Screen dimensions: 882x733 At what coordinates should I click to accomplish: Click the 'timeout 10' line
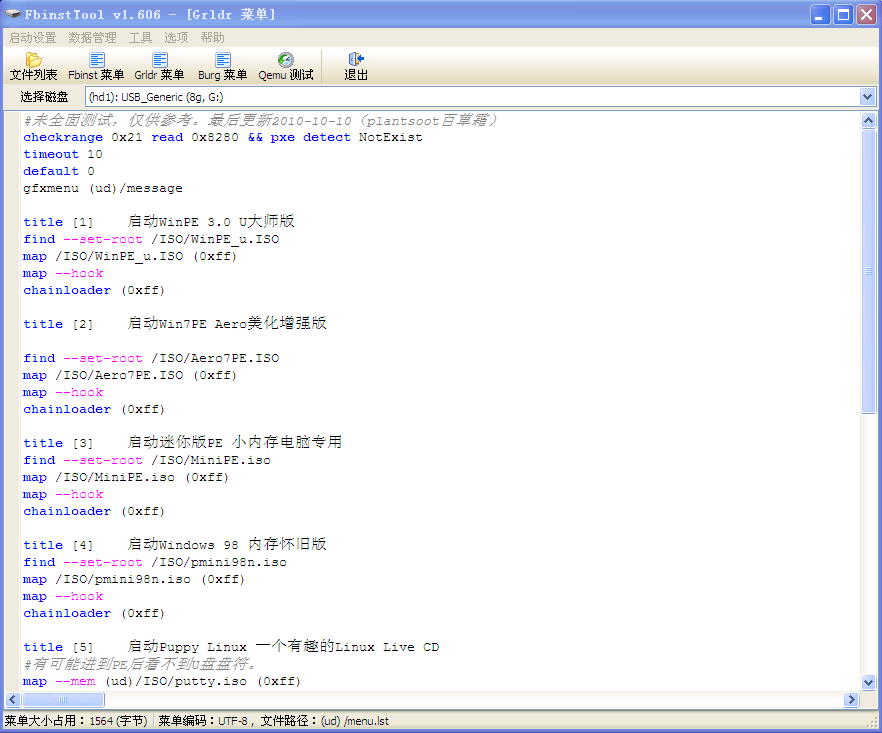click(62, 154)
